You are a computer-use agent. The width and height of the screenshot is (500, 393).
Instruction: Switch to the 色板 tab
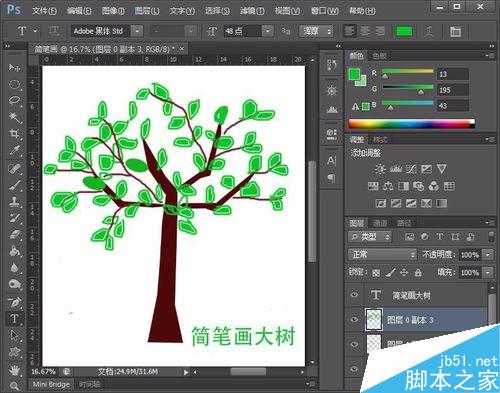(x=379, y=56)
